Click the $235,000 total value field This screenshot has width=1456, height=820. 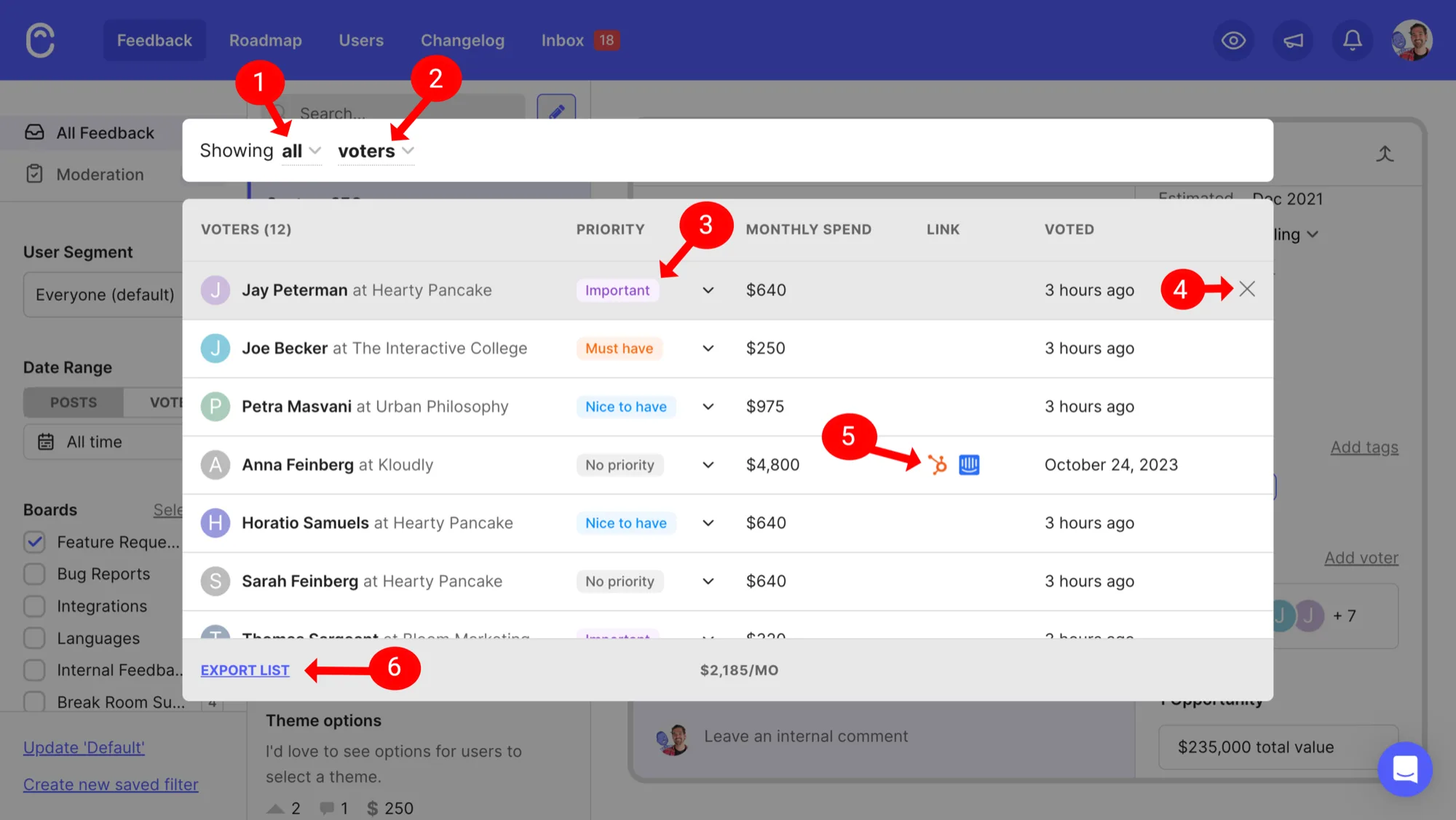point(1278,747)
